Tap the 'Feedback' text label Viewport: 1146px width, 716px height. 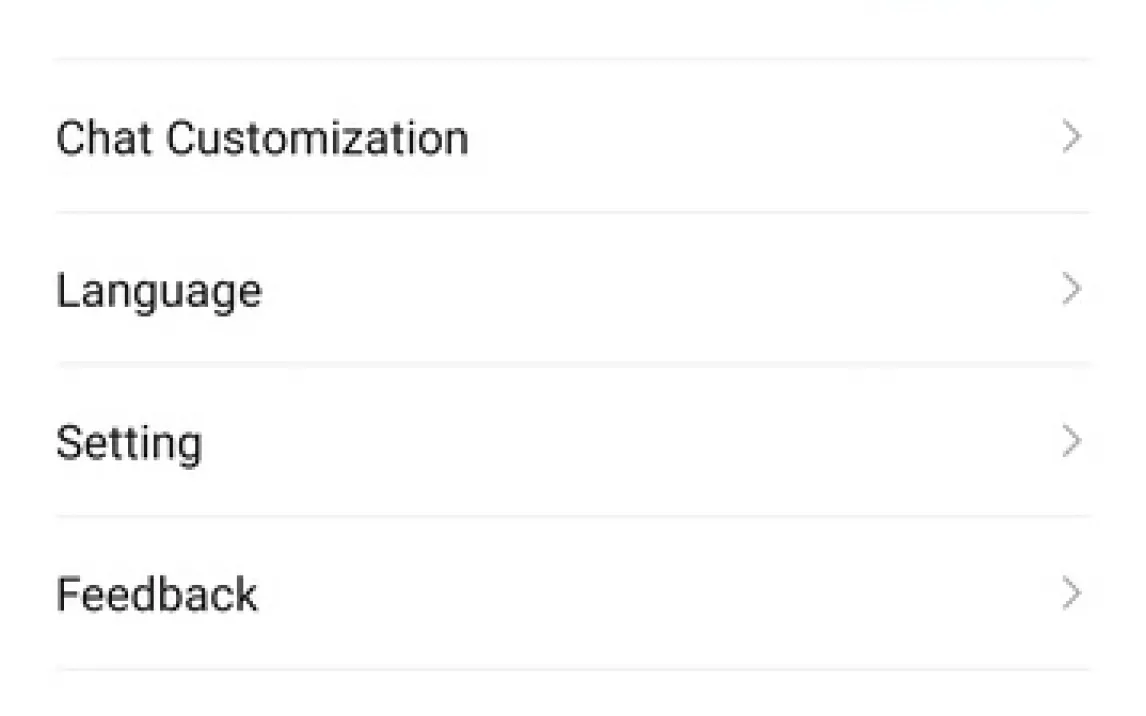157,594
